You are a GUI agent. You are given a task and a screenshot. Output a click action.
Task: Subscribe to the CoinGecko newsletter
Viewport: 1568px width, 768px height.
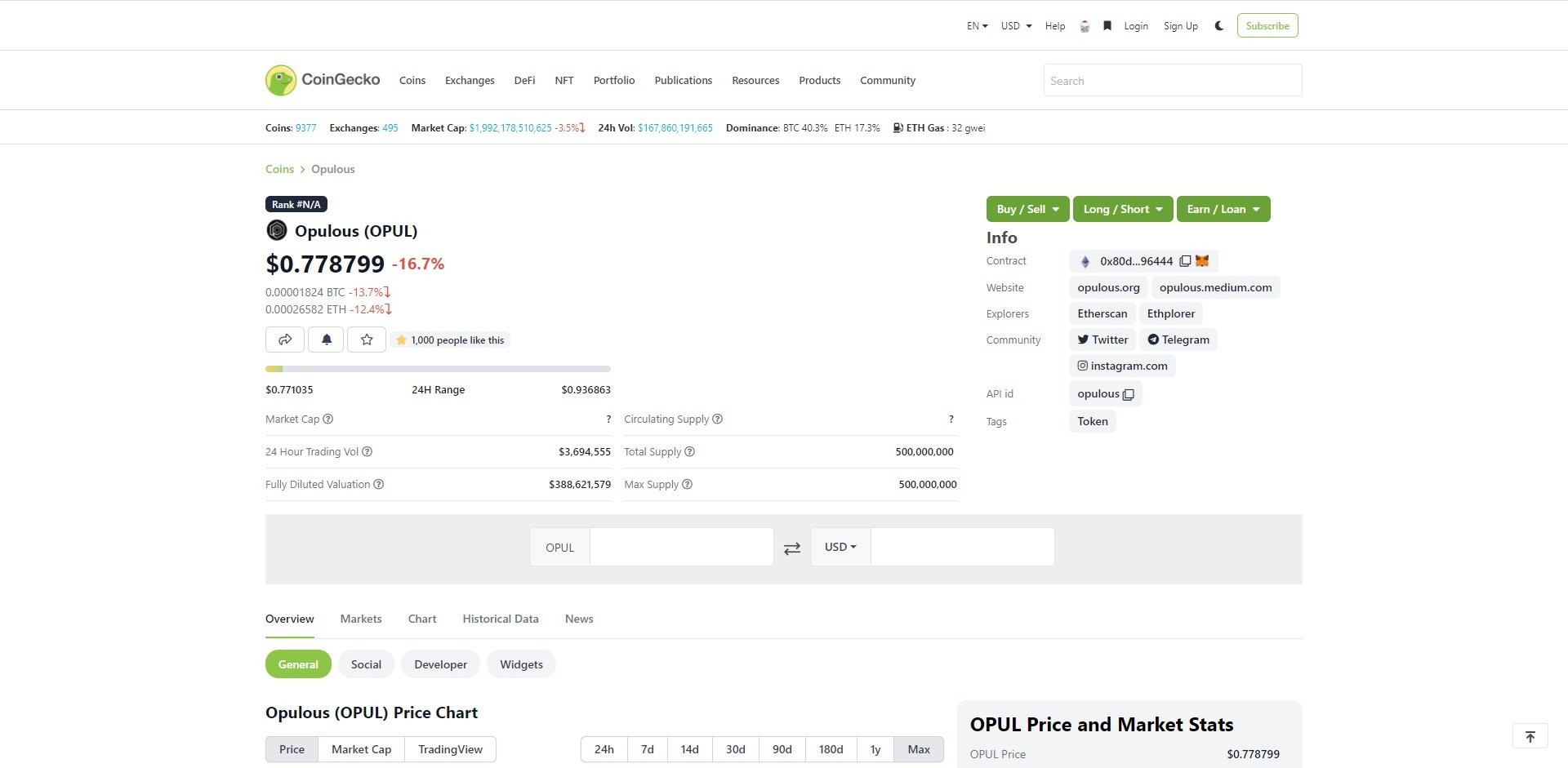pos(1267,25)
